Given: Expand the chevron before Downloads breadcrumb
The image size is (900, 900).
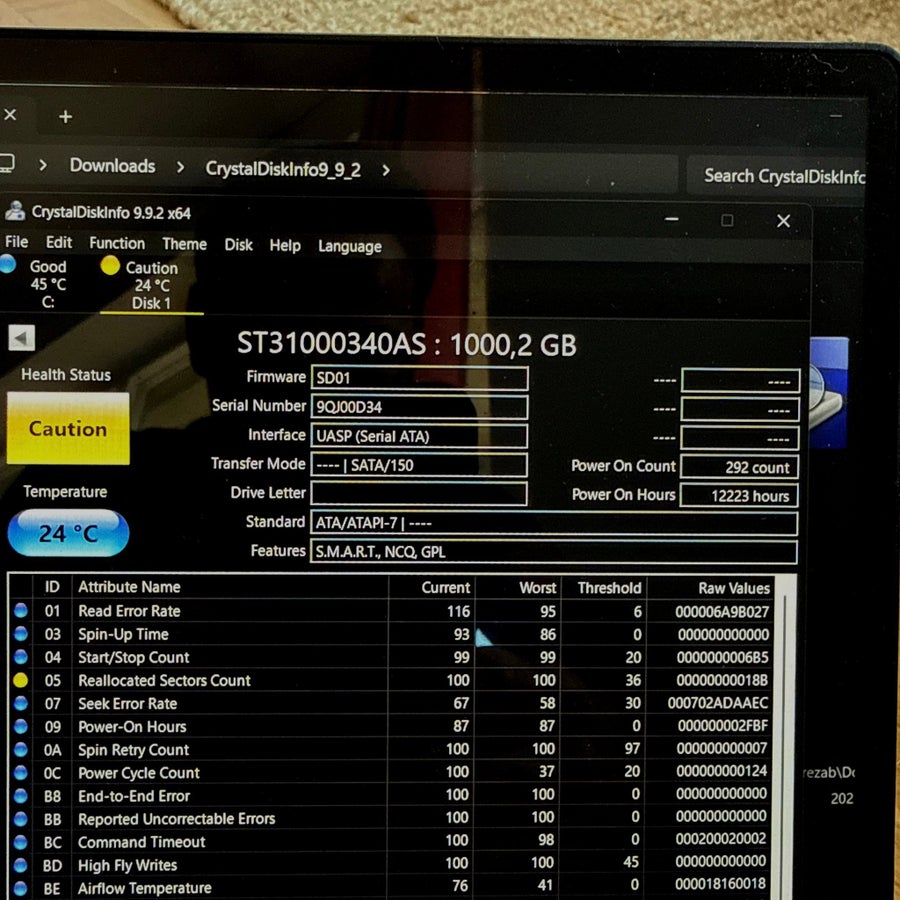Looking at the screenshot, I should 43,165.
